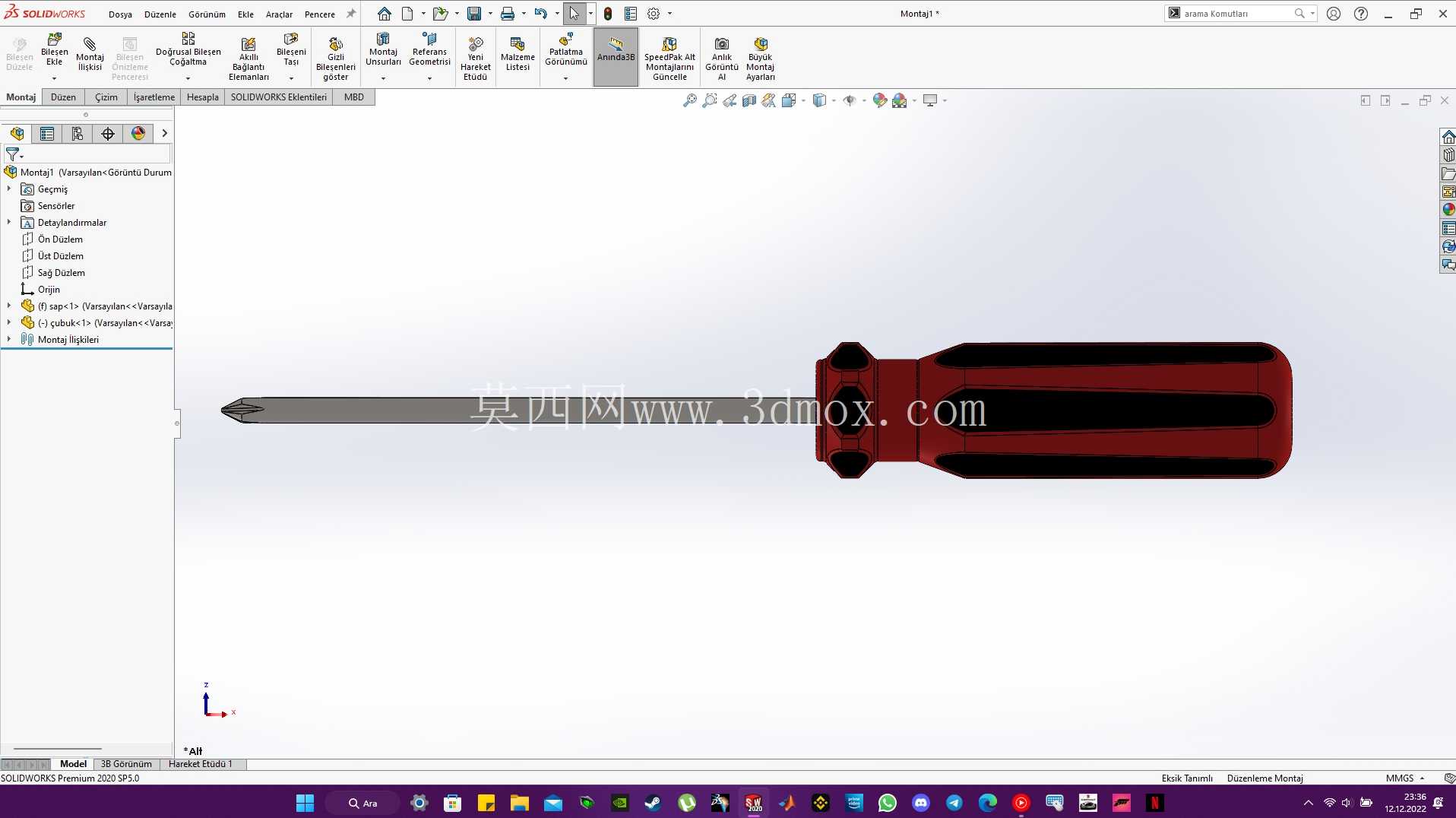Start Yeni Hareket Etüdü
1456x818 pixels.
tap(476, 58)
